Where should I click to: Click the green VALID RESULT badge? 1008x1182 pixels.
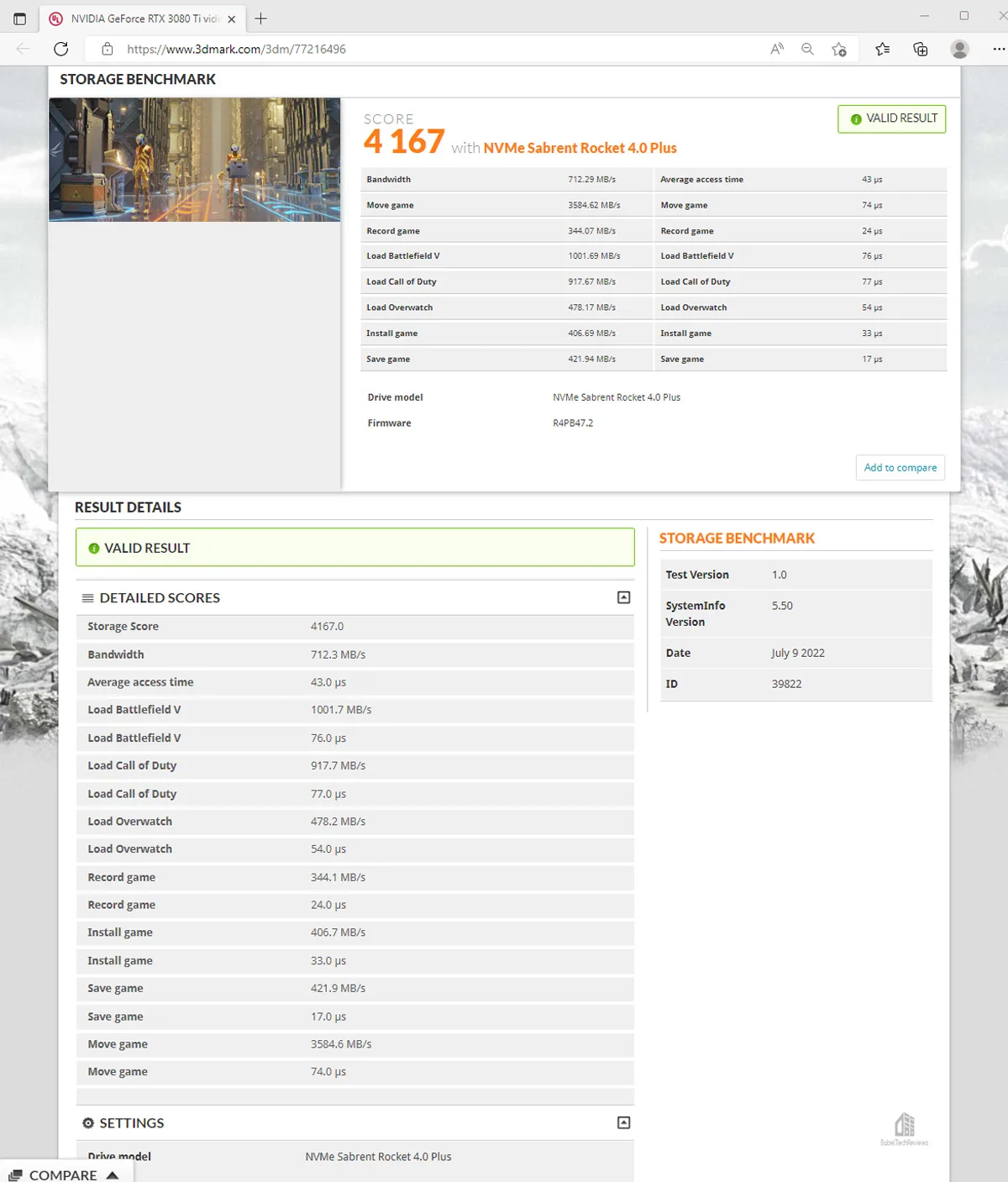coord(892,118)
